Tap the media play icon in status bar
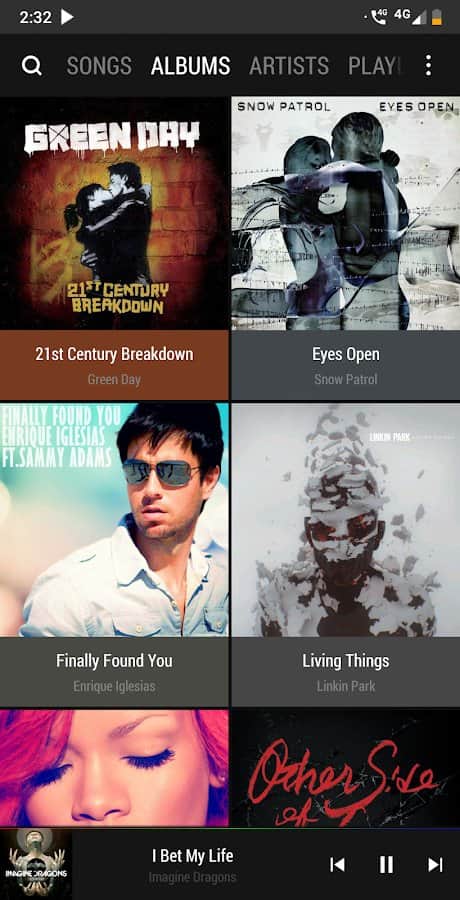This screenshot has width=460, height=900. (67, 17)
